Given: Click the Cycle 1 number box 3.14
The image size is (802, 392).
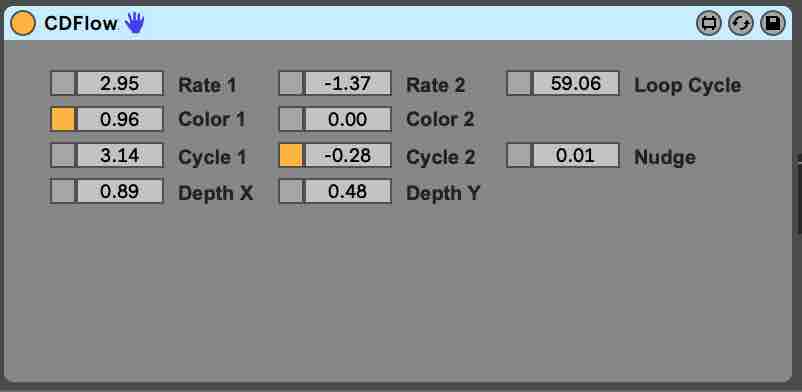Looking at the screenshot, I should pyautogui.click(x=120, y=156).
